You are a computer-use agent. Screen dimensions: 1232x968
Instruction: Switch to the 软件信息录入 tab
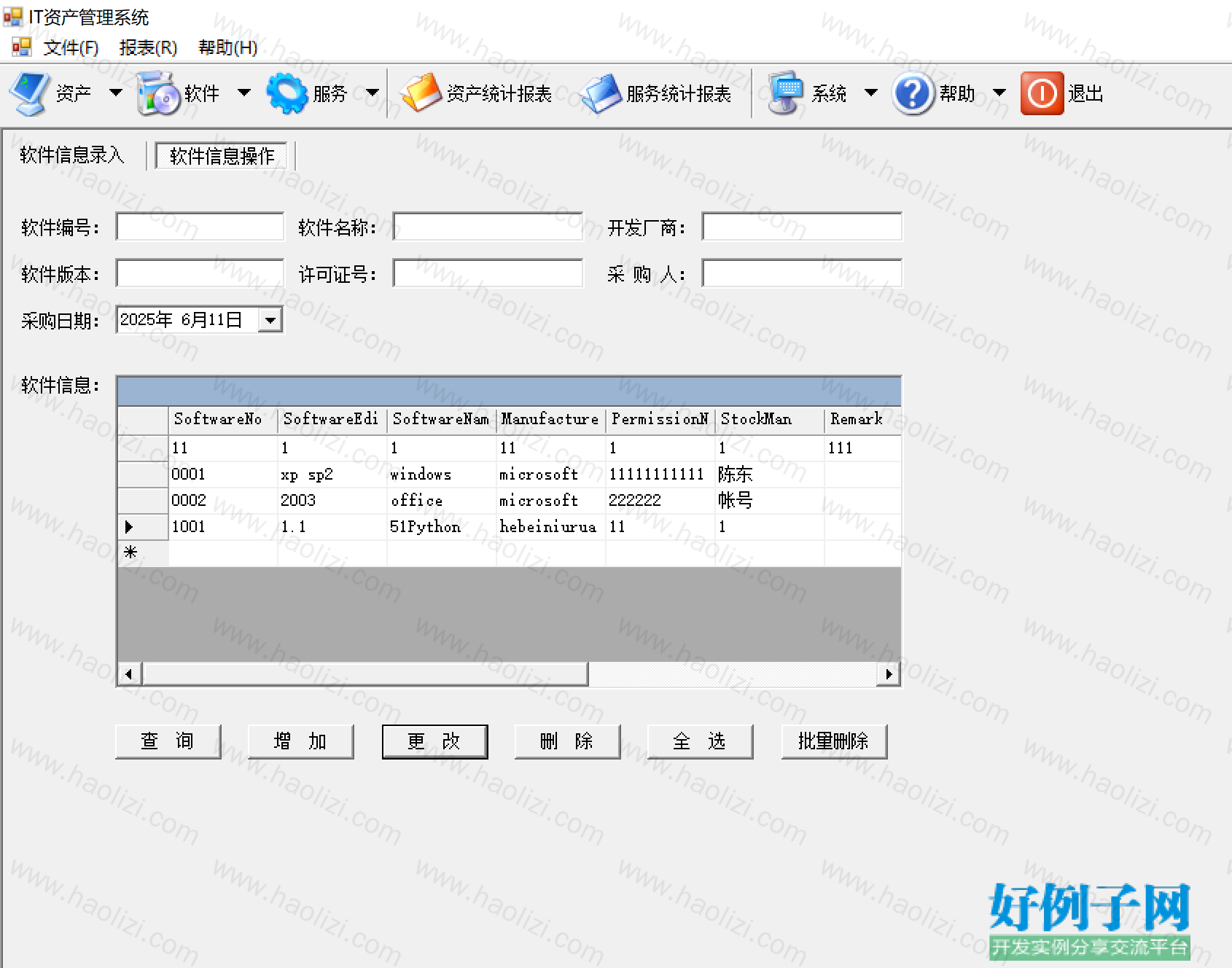(72, 155)
